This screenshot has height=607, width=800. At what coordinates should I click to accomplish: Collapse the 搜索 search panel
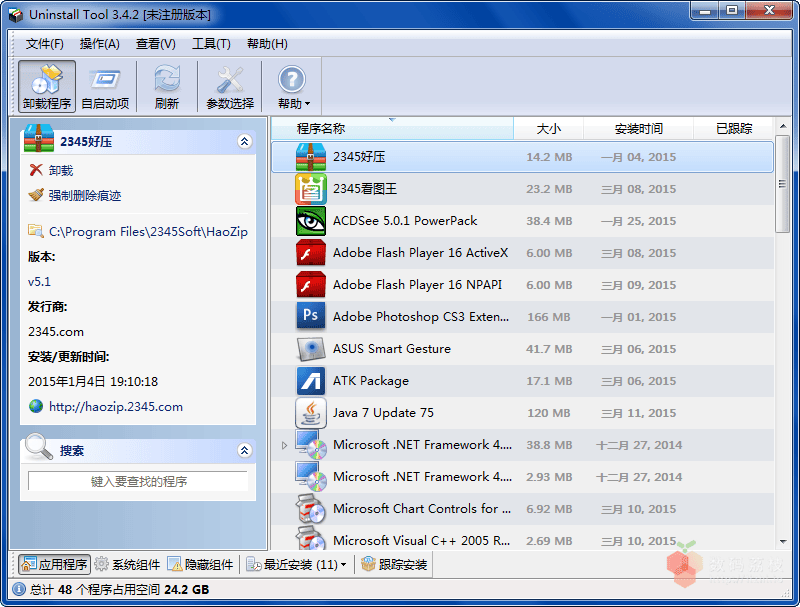point(244,450)
